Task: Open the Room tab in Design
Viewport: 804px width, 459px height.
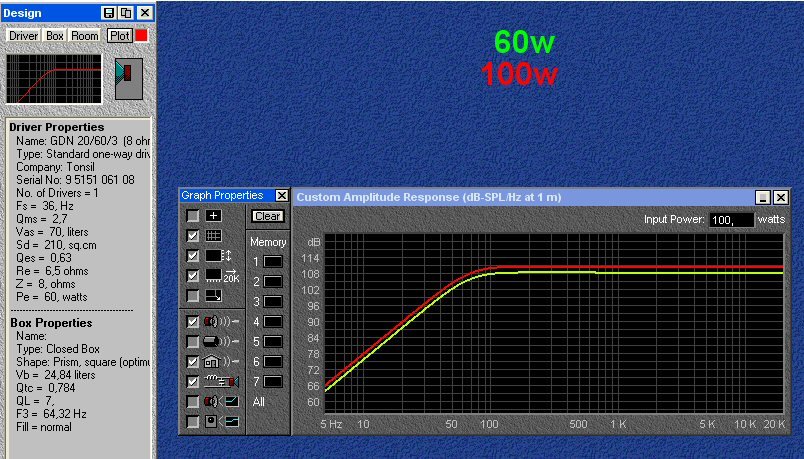Action: coord(85,36)
